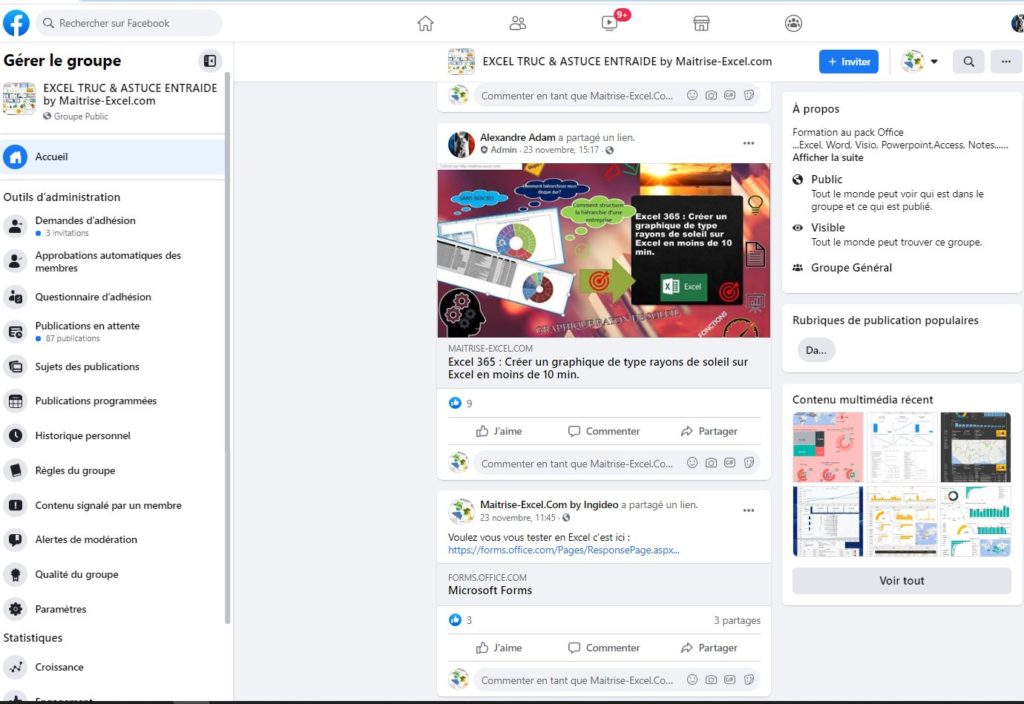The height and width of the screenshot is (704, 1024).
Task: Open Maitrise-Excel.Com post options menu
Action: [748, 510]
